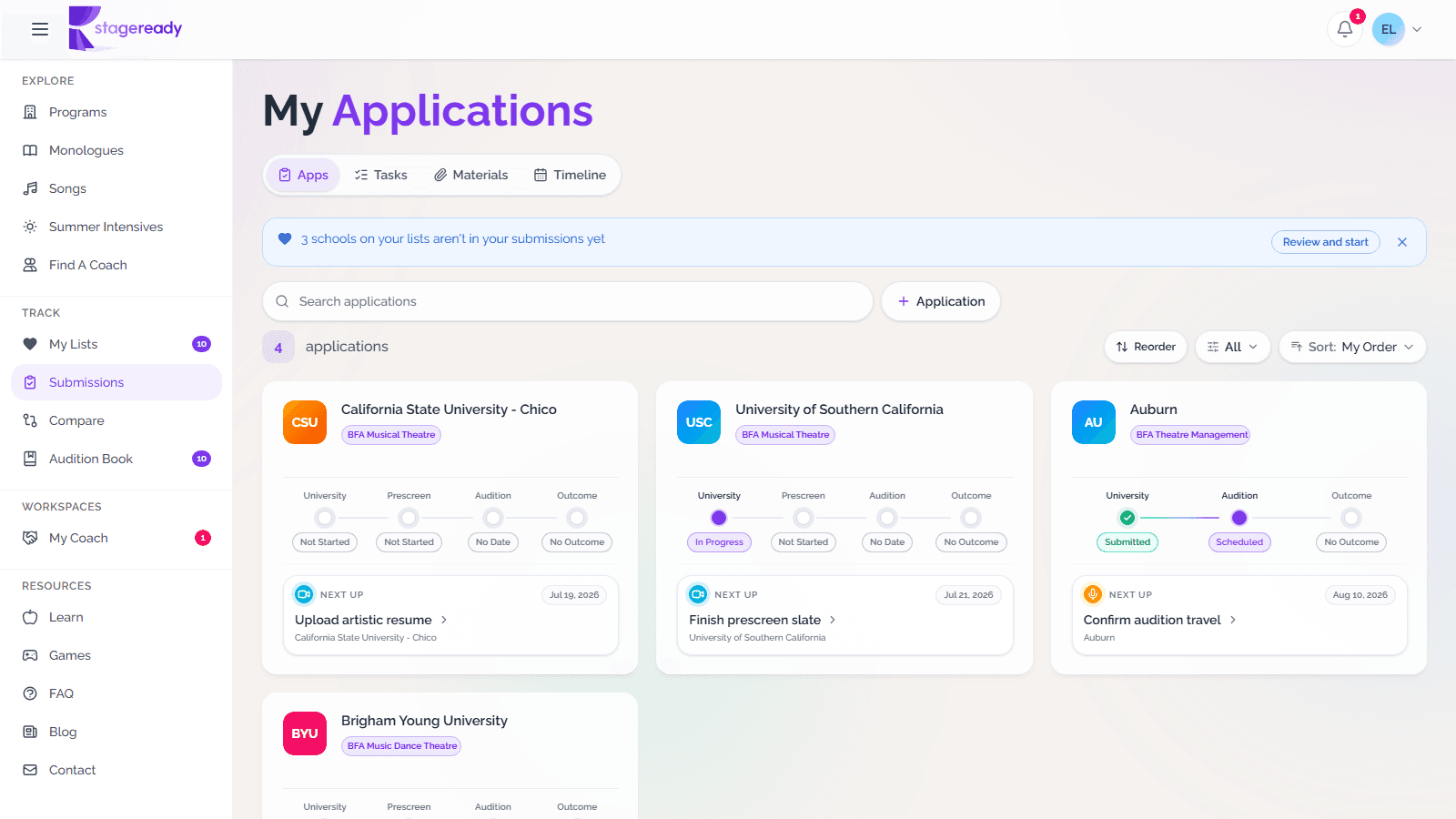Open My Coach workspace

coord(116,538)
